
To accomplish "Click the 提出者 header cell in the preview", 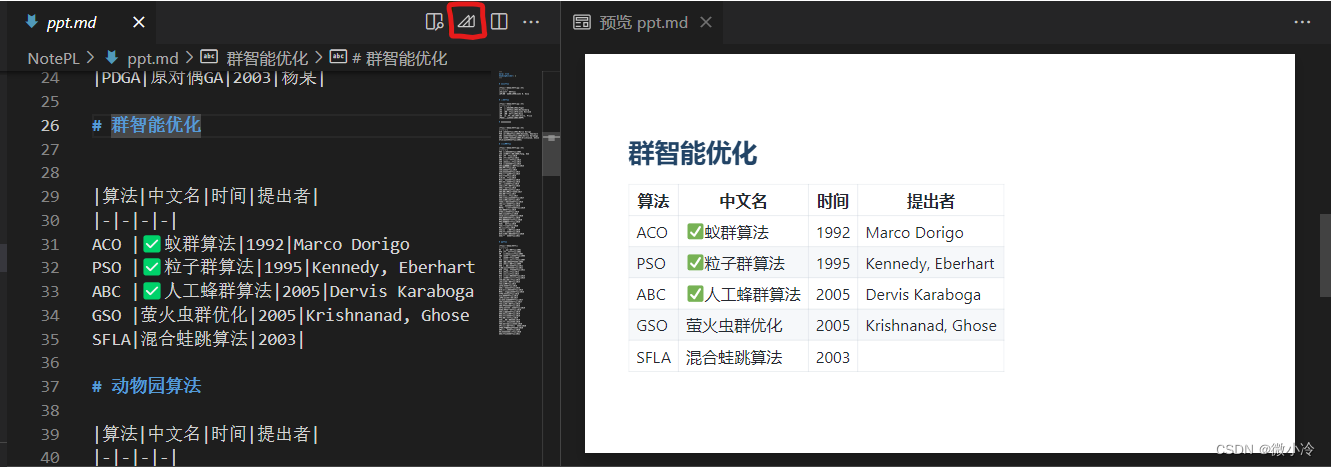I will (930, 201).
